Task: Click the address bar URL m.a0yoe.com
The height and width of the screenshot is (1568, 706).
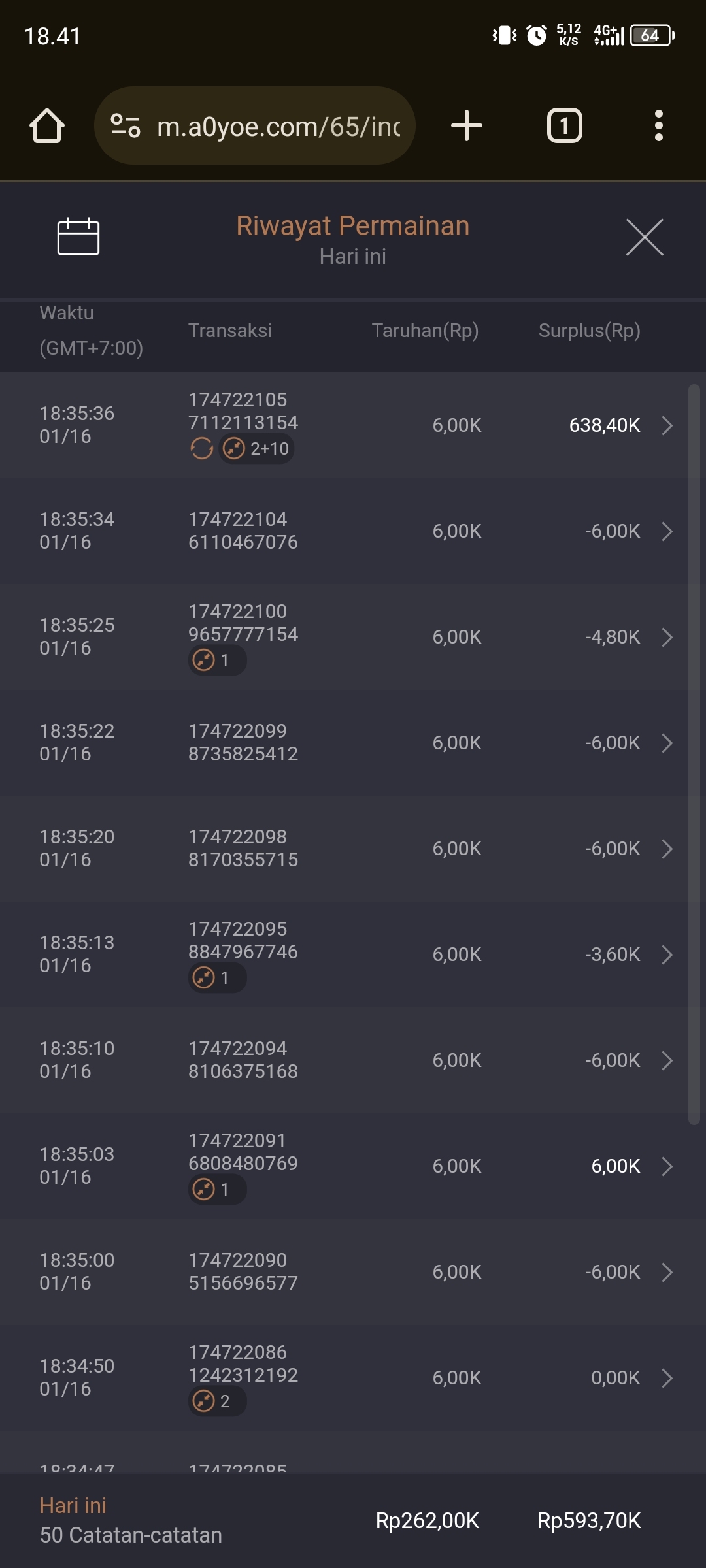Action: click(x=278, y=126)
